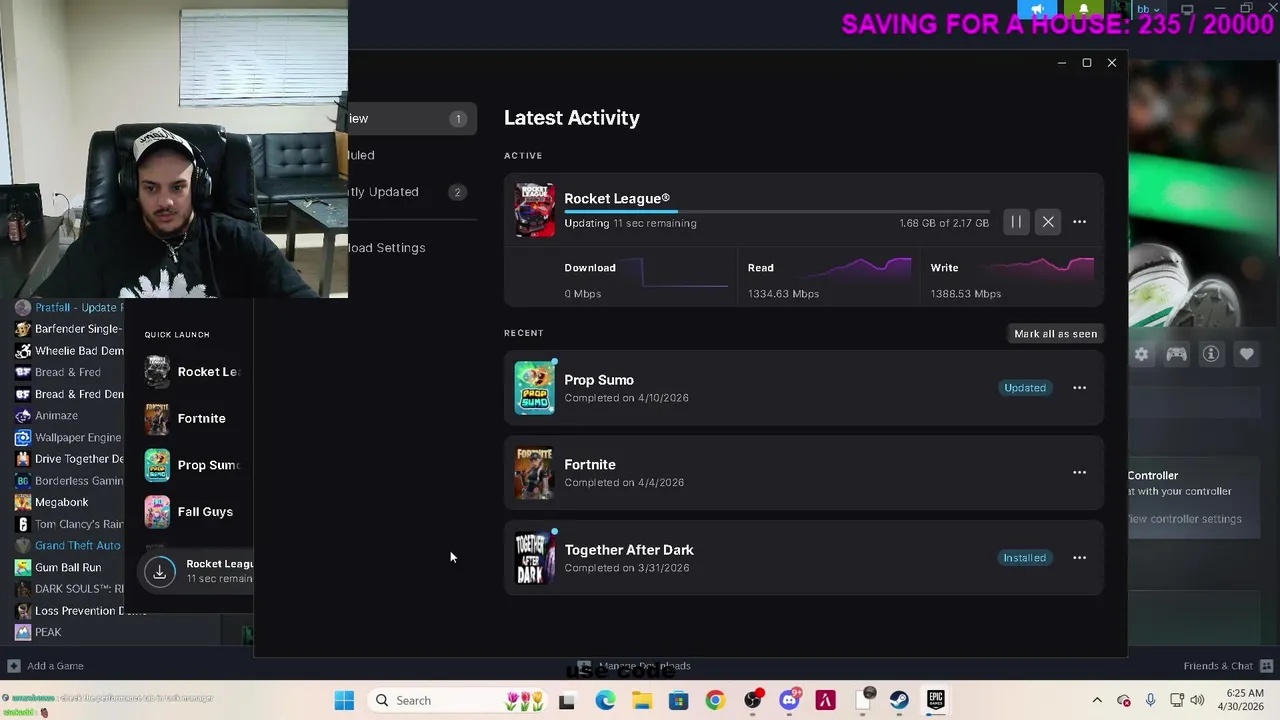The width and height of the screenshot is (1280, 720).
Task: Select Borderless Gaming in Steam library
Action: click(68, 481)
